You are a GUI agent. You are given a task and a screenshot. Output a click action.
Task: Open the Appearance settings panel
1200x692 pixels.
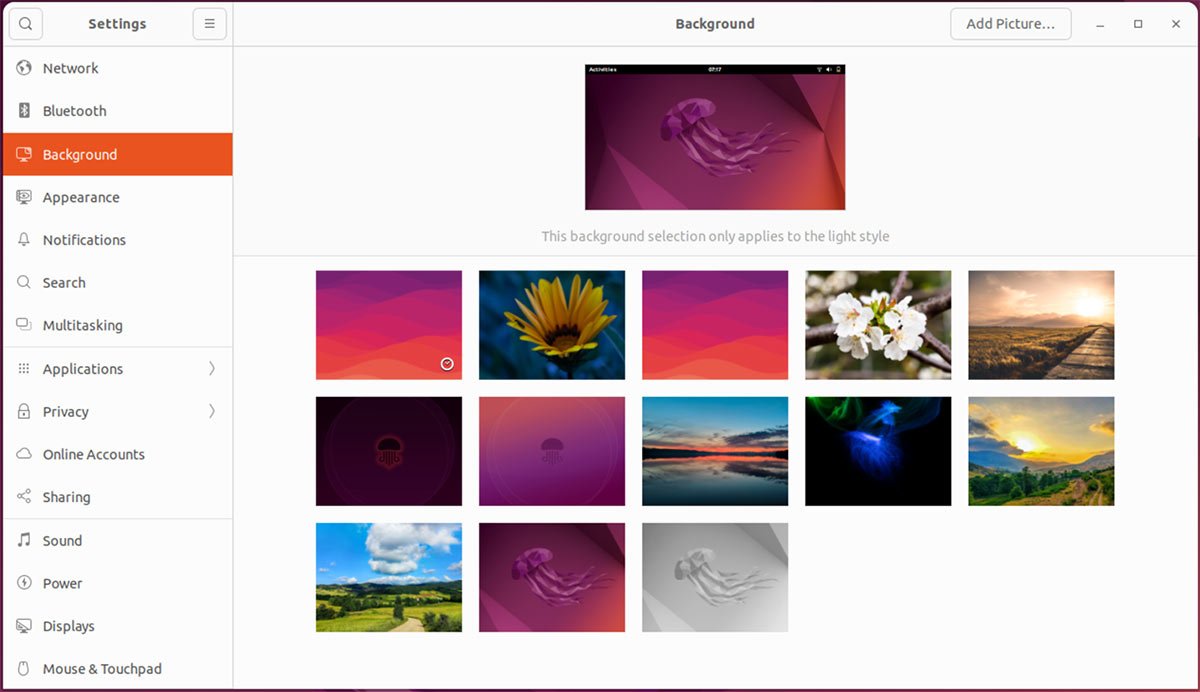pos(81,197)
